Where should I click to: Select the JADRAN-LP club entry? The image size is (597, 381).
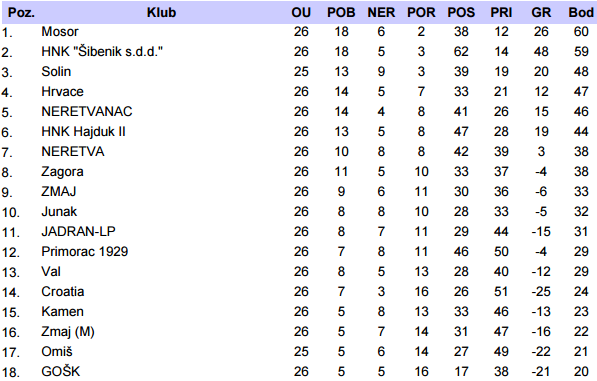78,231
